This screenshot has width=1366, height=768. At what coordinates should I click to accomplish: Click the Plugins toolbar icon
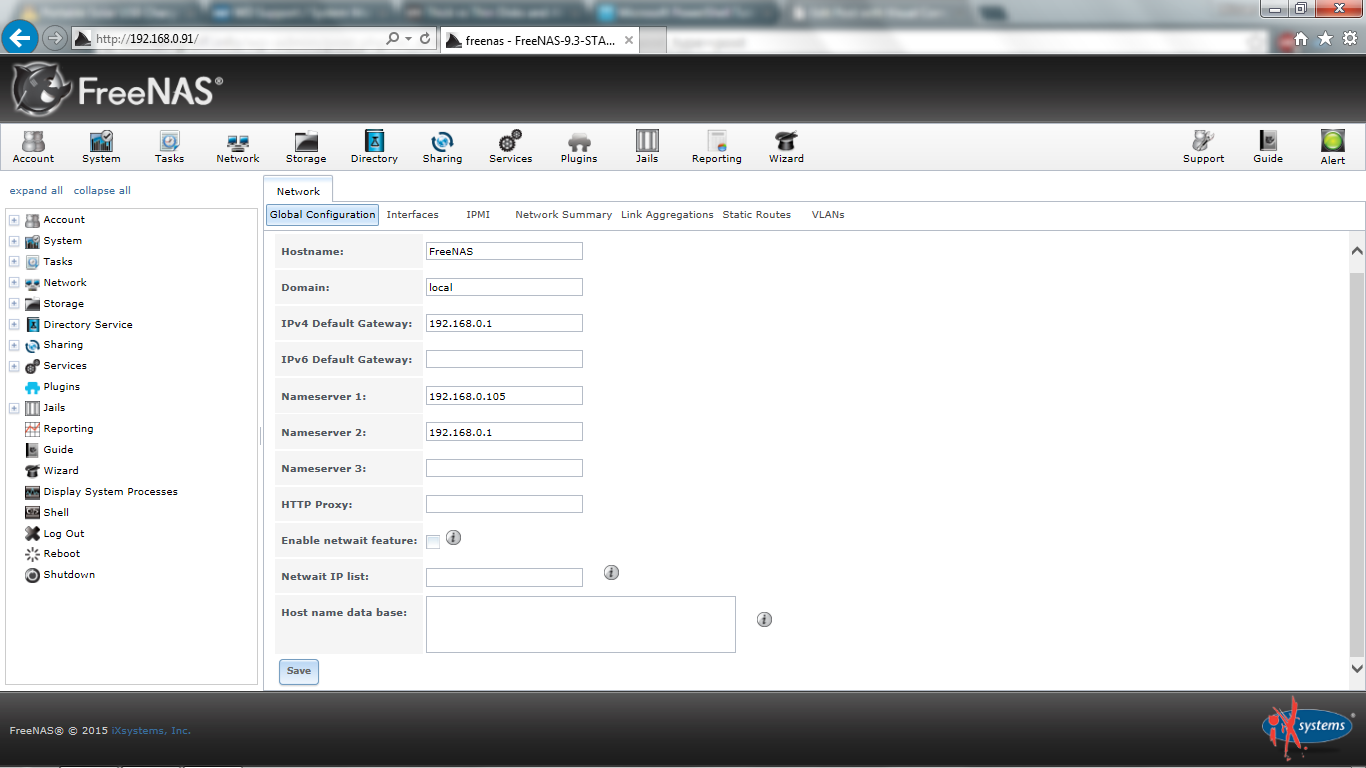(x=578, y=146)
